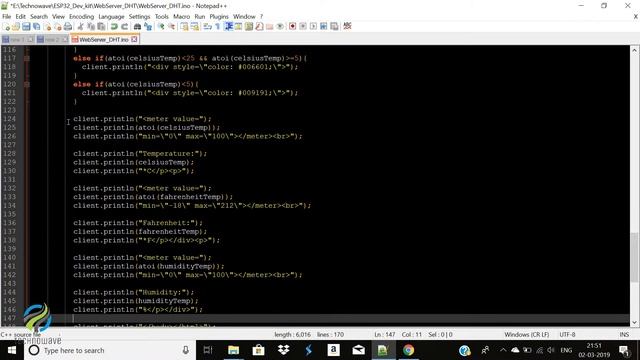The image size is (640, 360).
Task: Open the UTF-8 encoding selector
Action: (x=567, y=334)
